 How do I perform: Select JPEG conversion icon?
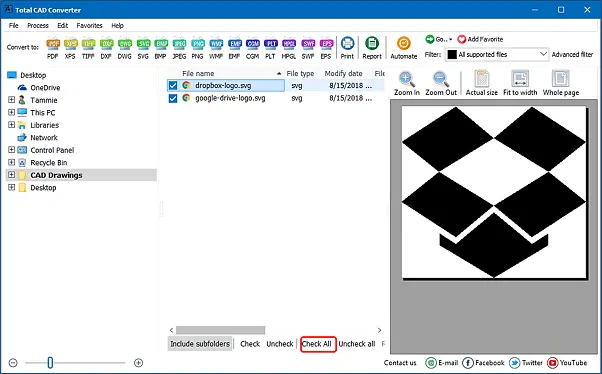[x=179, y=48]
